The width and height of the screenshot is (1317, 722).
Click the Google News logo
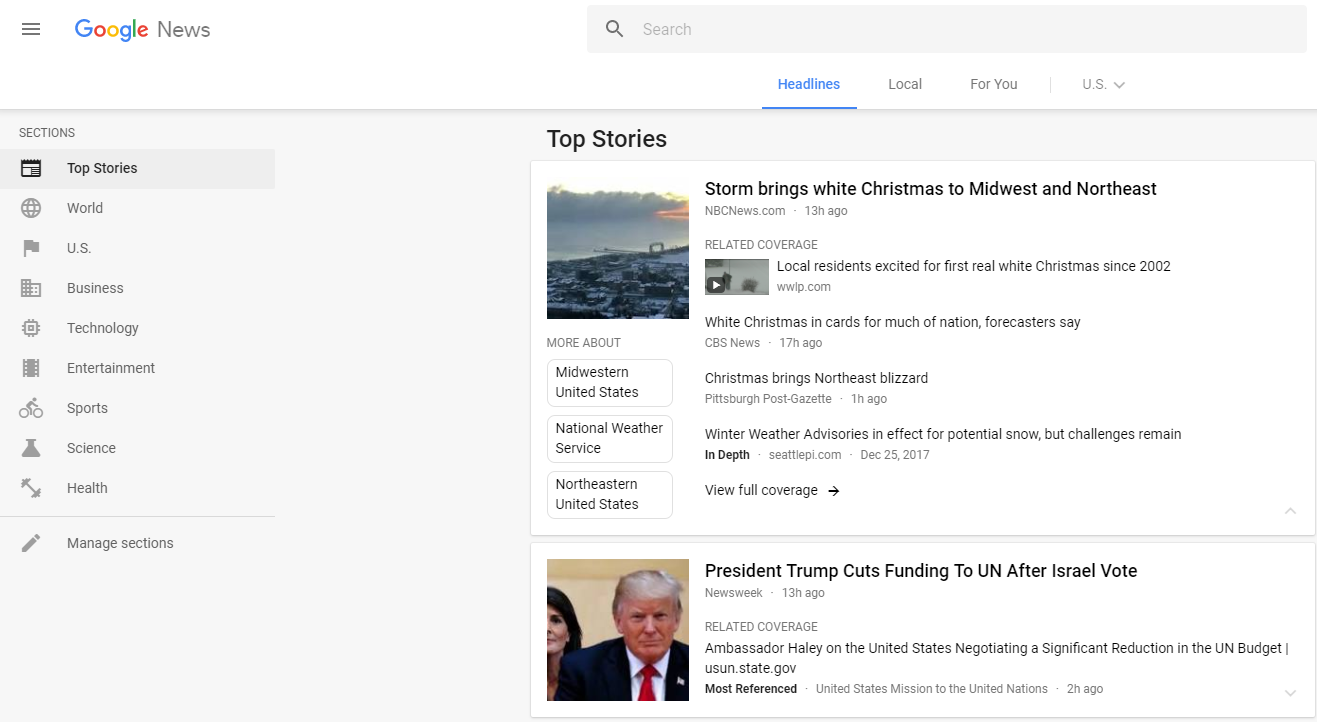[x=143, y=29]
